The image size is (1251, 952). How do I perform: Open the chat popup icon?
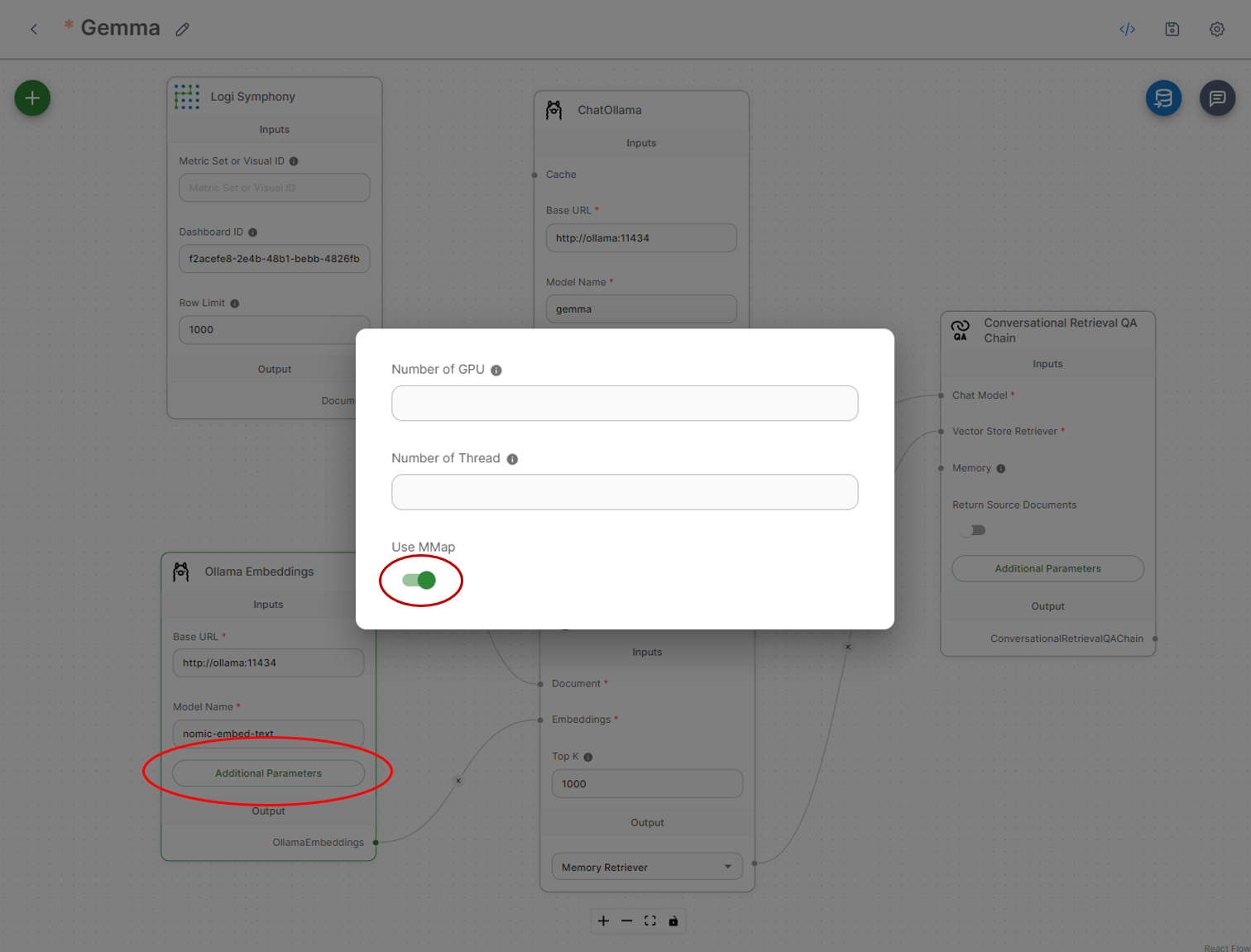pyautogui.click(x=1217, y=98)
